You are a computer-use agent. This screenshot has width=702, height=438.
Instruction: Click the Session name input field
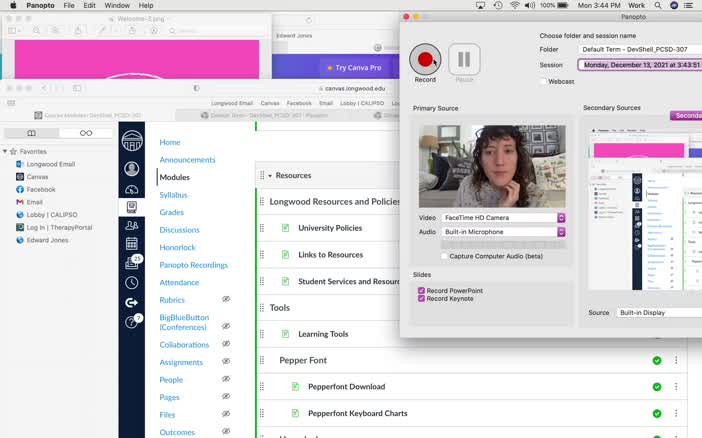(x=640, y=65)
